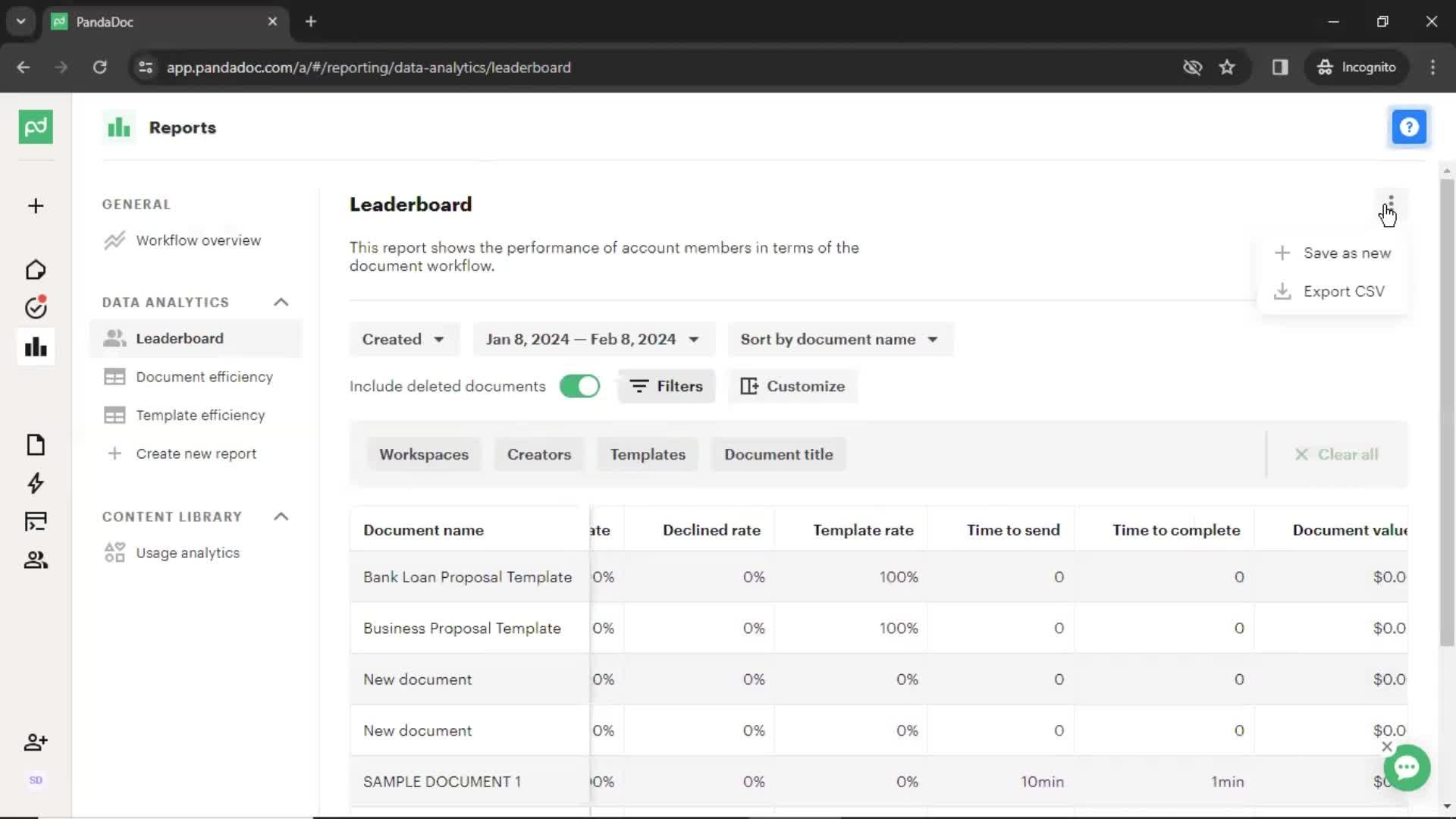Collapse the Data Analytics section
The width and height of the screenshot is (1456, 819).
(281, 301)
